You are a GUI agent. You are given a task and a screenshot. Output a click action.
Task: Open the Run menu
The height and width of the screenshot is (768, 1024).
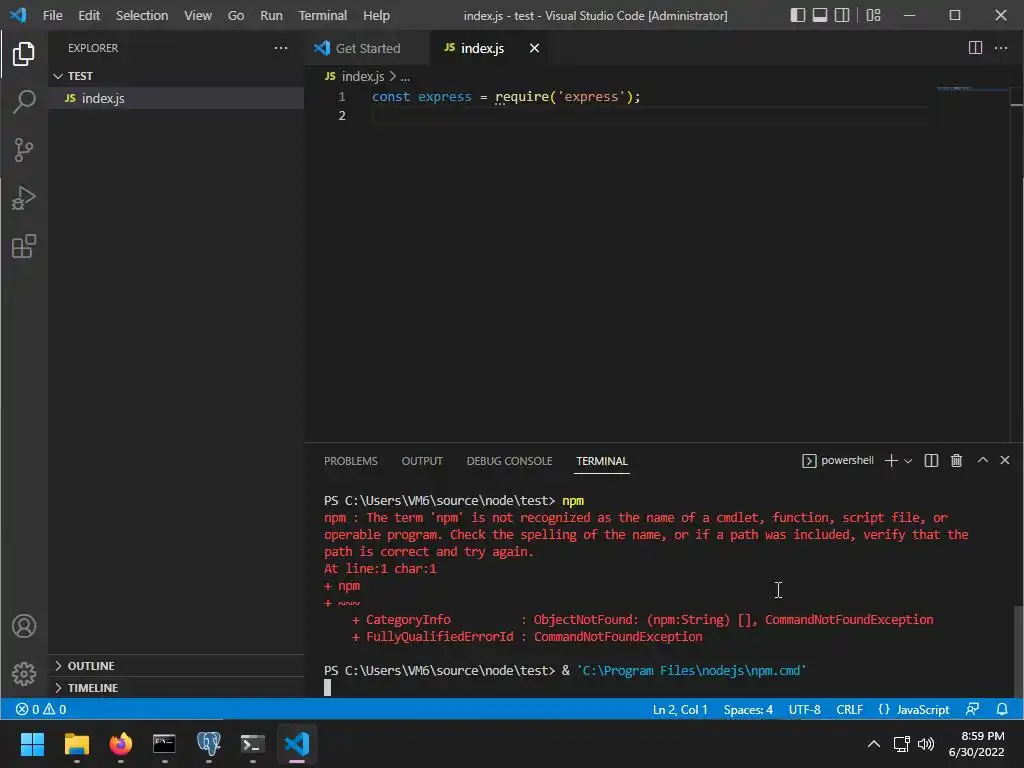[271, 15]
